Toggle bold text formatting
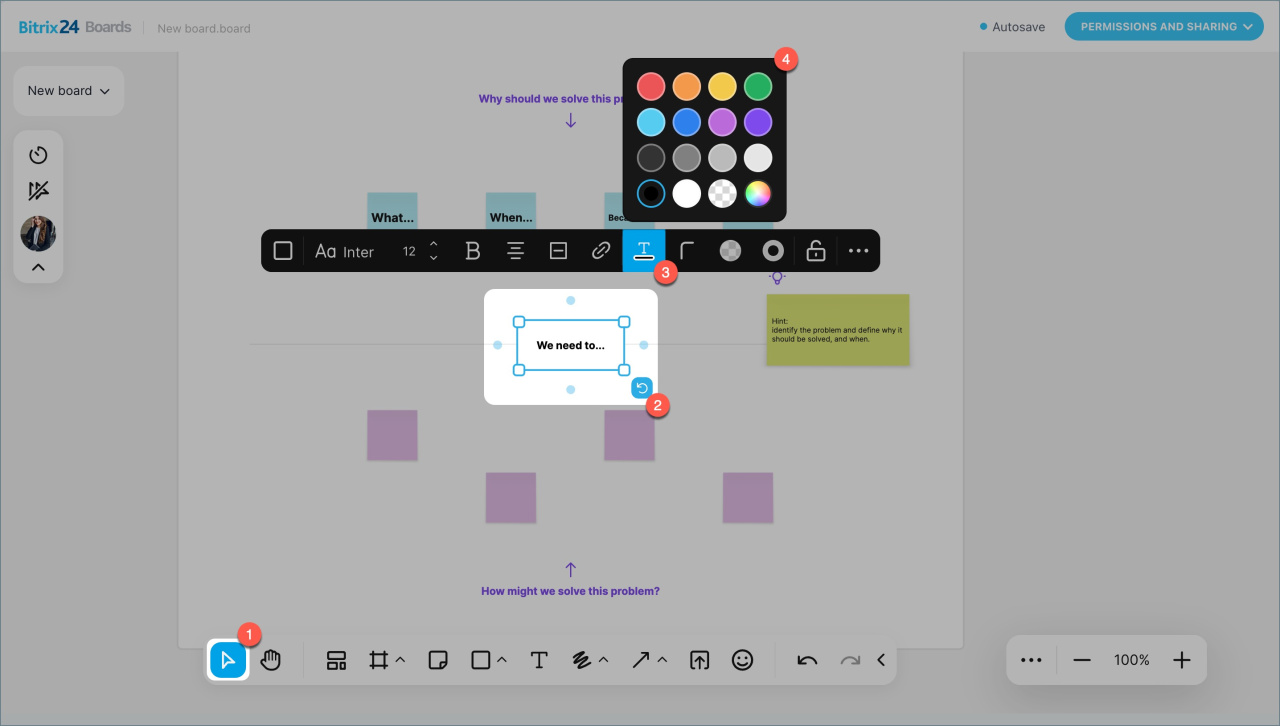Image resolution: width=1280 pixels, height=726 pixels. (473, 251)
